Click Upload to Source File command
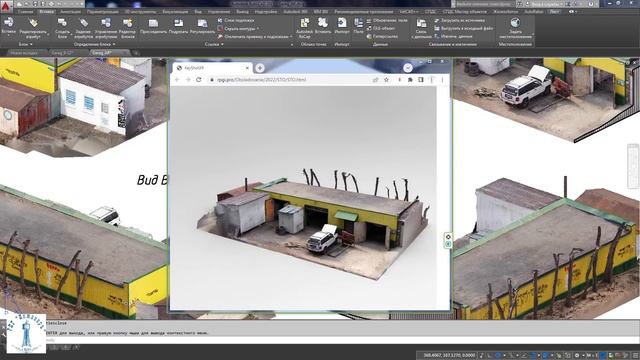This screenshot has height=360, width=640. point(464,28)
